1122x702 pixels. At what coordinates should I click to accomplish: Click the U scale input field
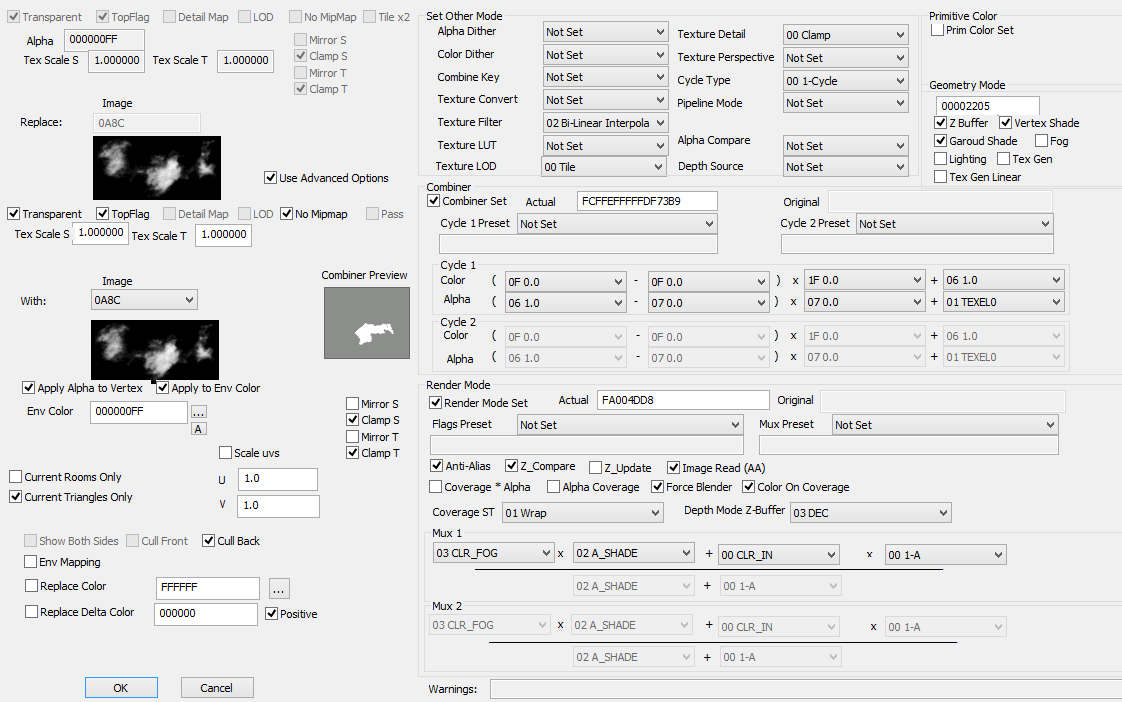pyautogui.click(x=278, y=479)
